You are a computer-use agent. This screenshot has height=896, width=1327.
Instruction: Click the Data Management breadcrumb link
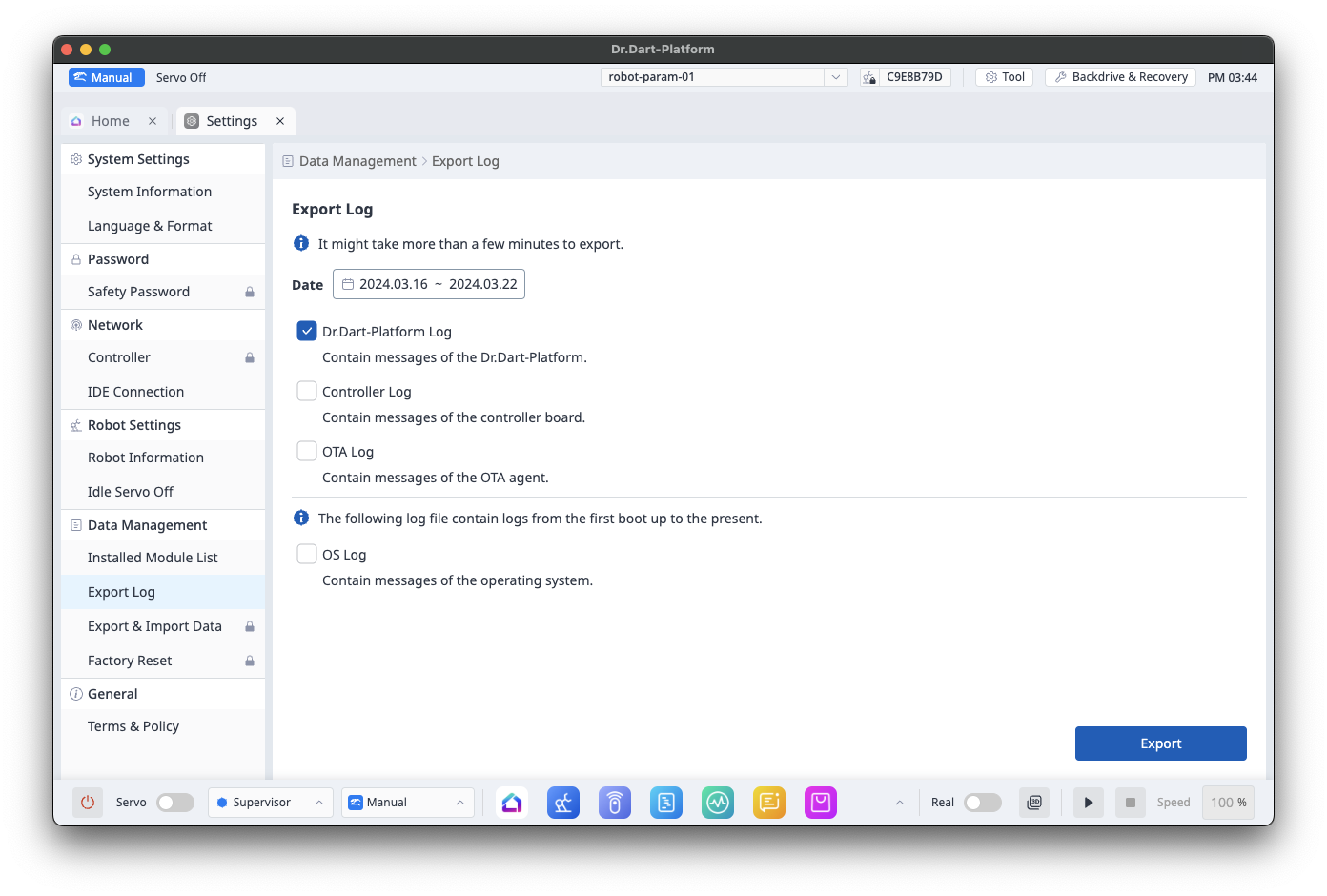coord(357,161)
